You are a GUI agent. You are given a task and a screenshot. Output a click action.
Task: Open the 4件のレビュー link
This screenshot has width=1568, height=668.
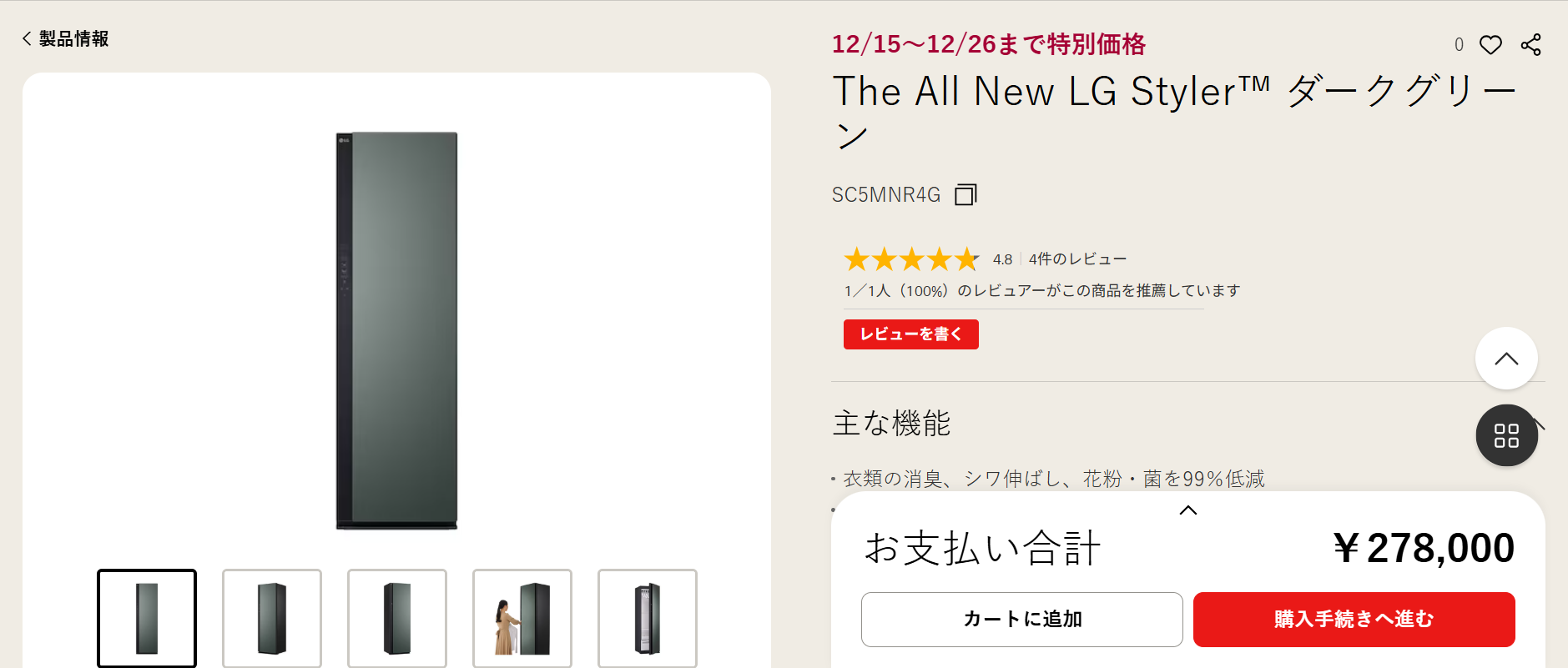1077,259
